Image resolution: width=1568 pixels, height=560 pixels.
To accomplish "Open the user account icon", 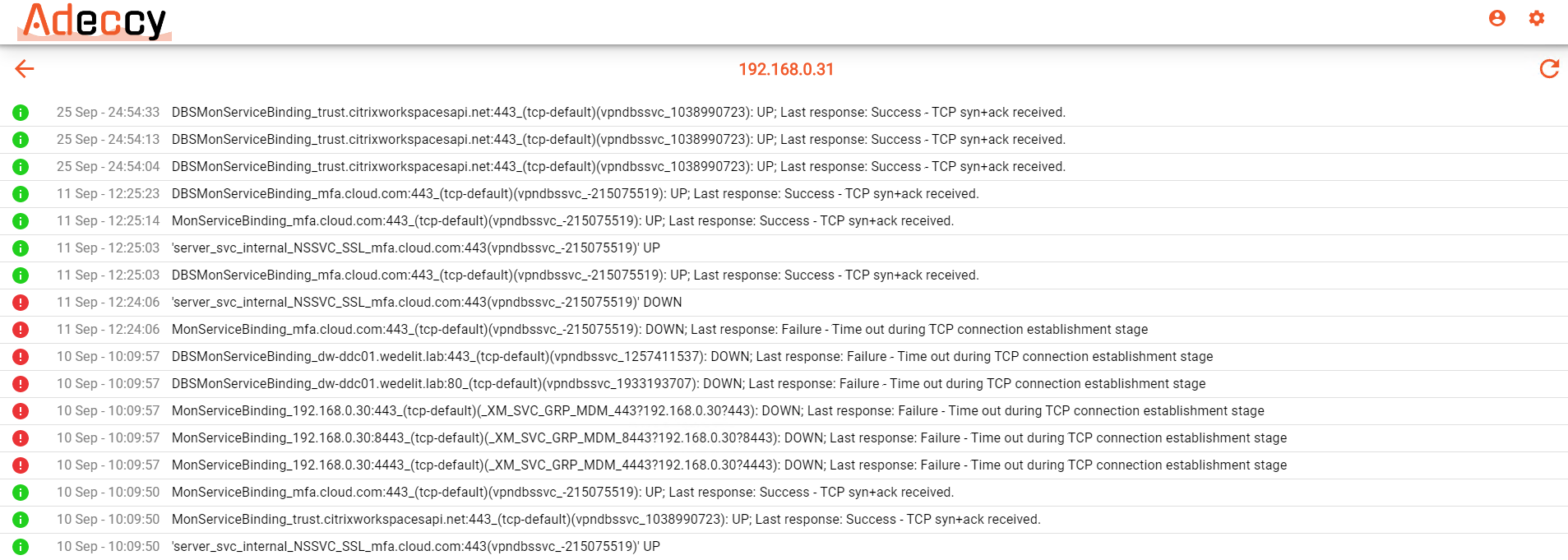I will click(x=1497, y=18).
